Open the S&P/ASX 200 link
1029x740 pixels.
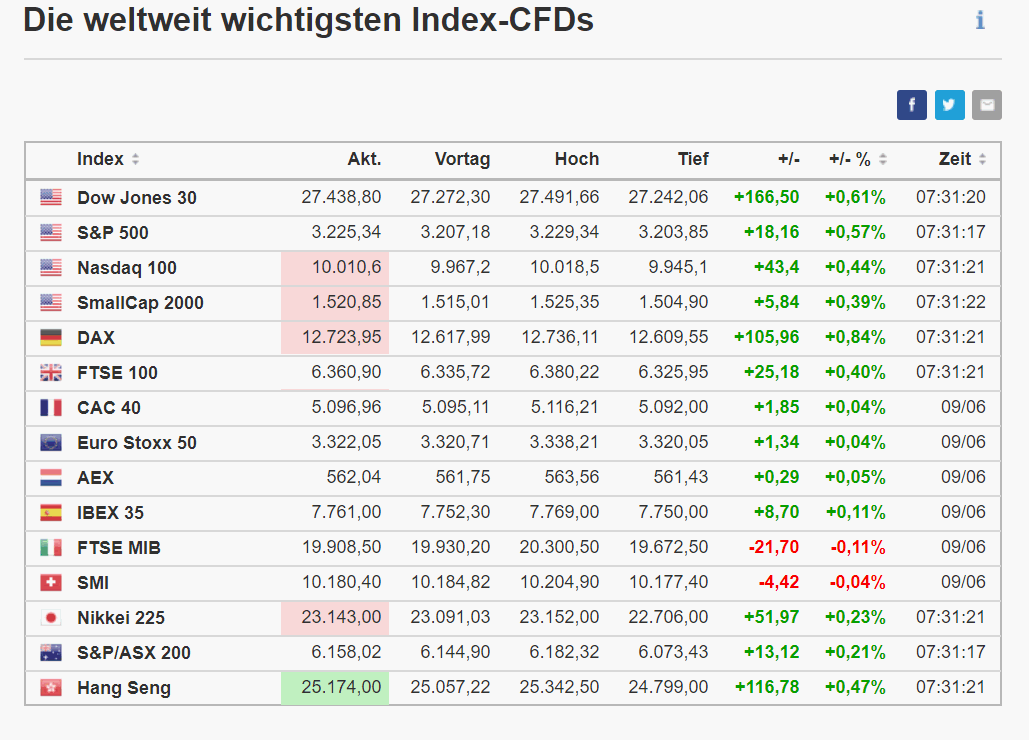click(134, 653)
